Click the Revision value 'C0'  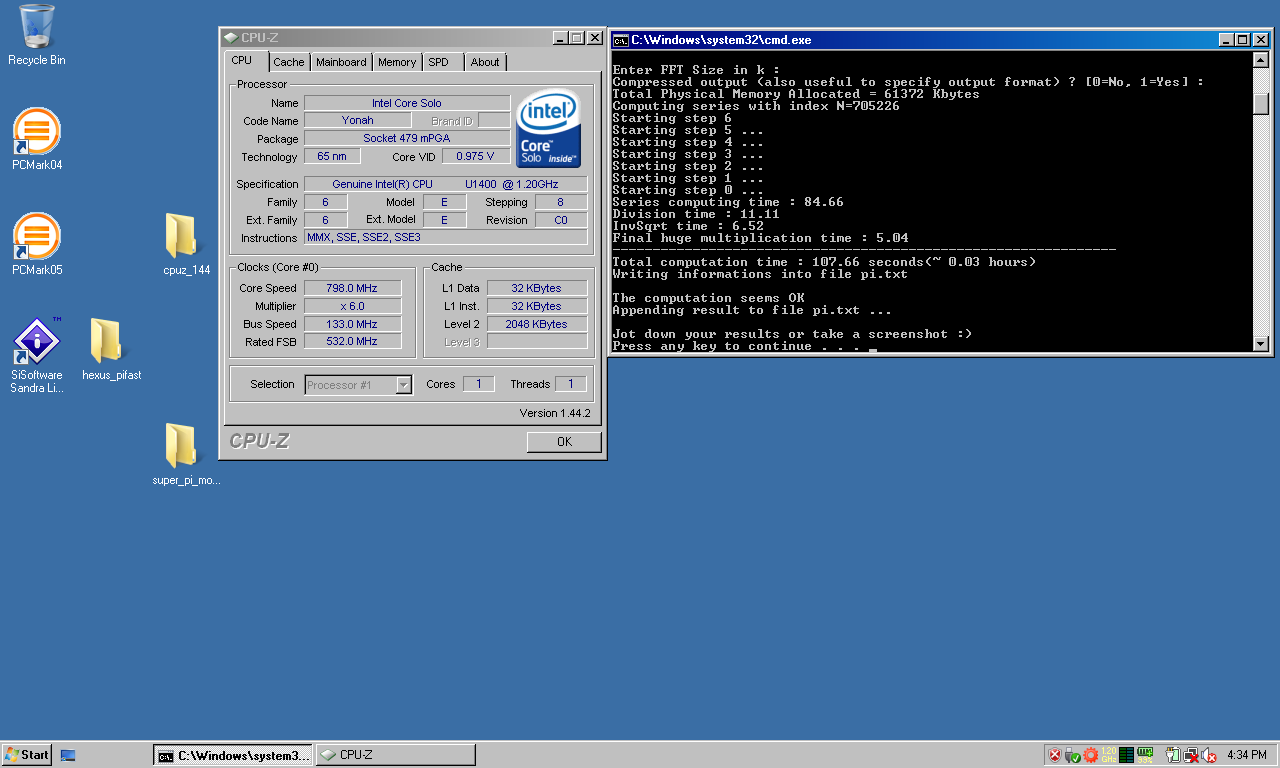click(x=561, y=220)
